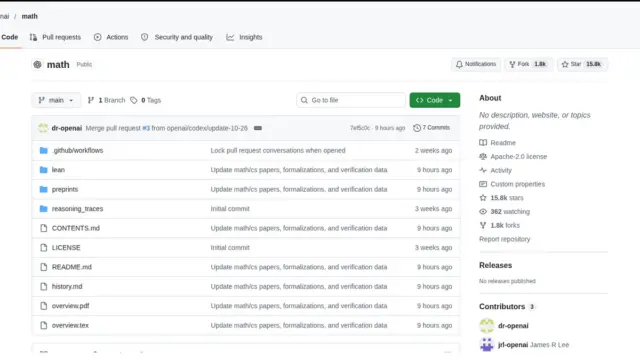Screen dimensions: 640x360
Task: Fork the math repository
Action: pyautogui.click(x=528, y=64)
